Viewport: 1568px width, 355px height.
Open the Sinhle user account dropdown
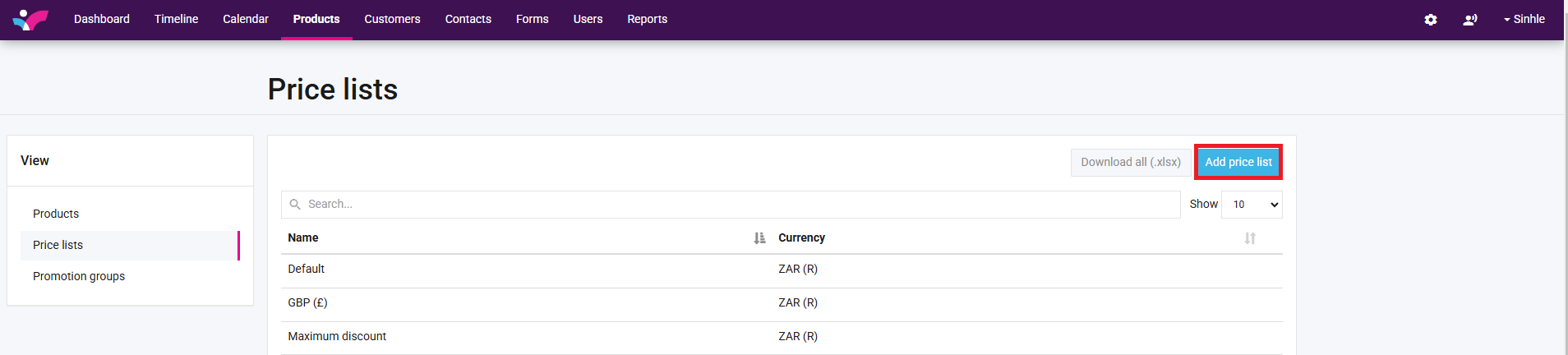1524,19
